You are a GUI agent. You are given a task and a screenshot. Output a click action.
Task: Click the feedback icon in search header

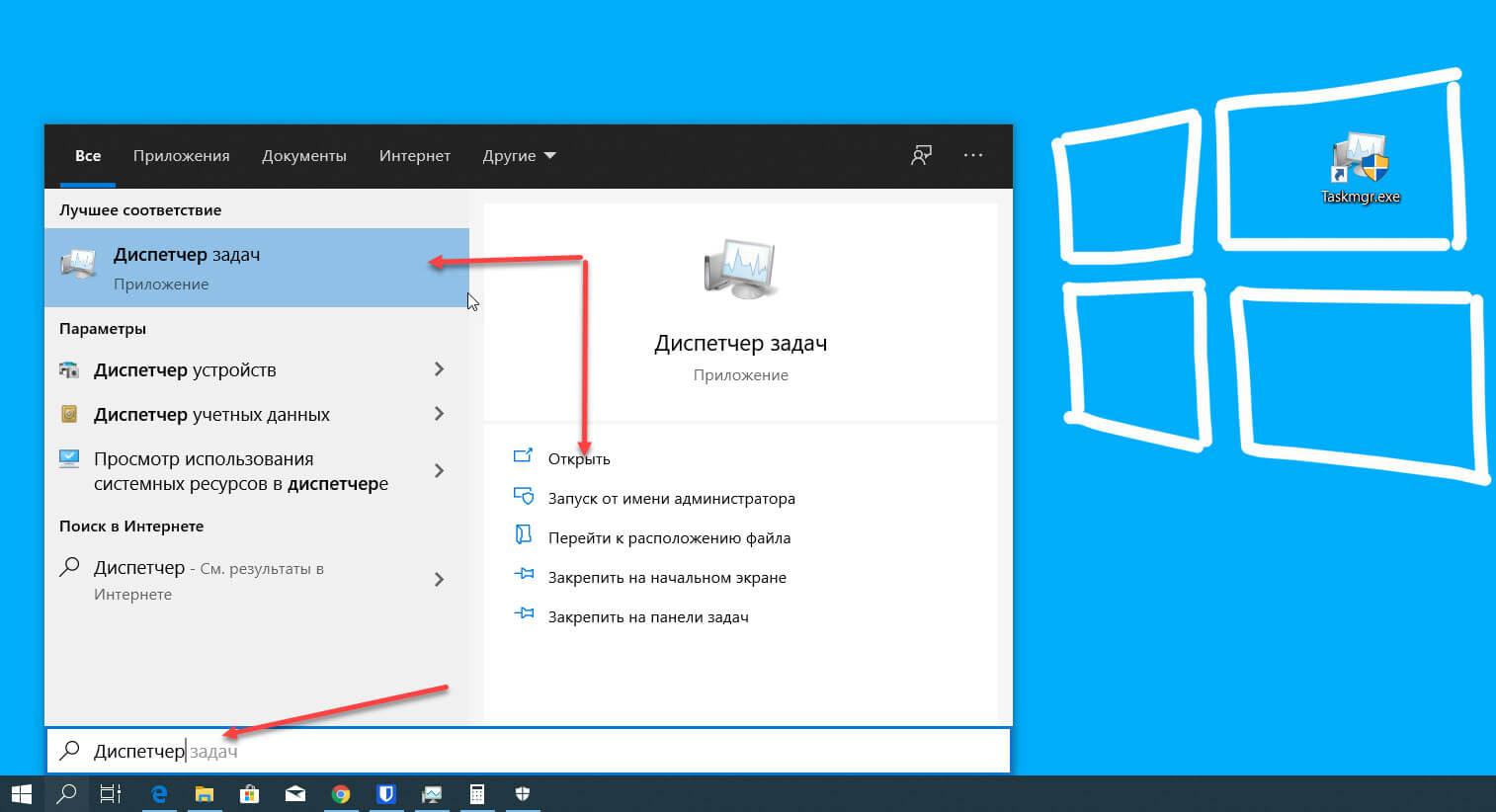pyautogui.click(x=921, y=155)
